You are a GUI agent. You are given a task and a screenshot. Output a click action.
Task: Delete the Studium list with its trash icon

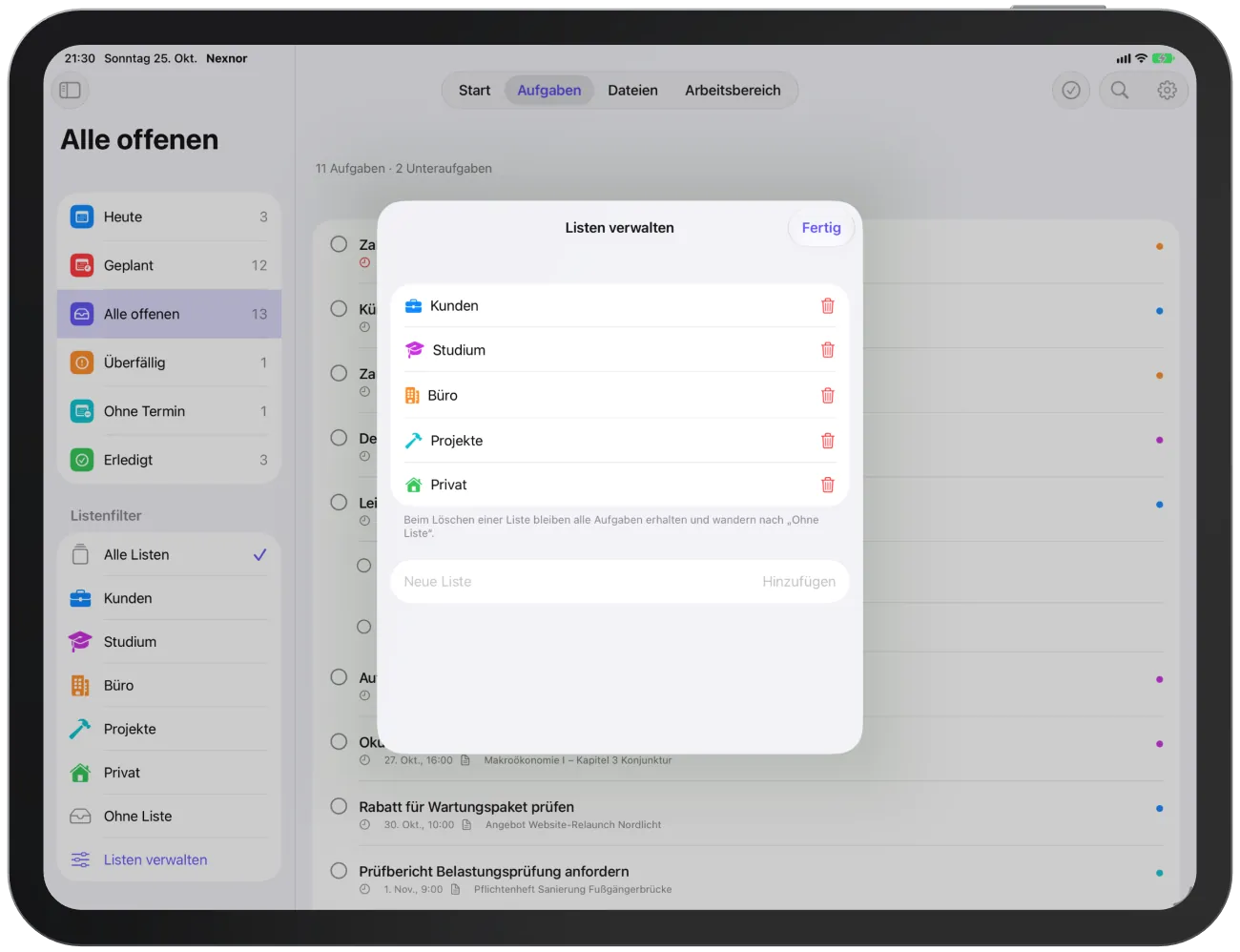(x=827, y=350)
